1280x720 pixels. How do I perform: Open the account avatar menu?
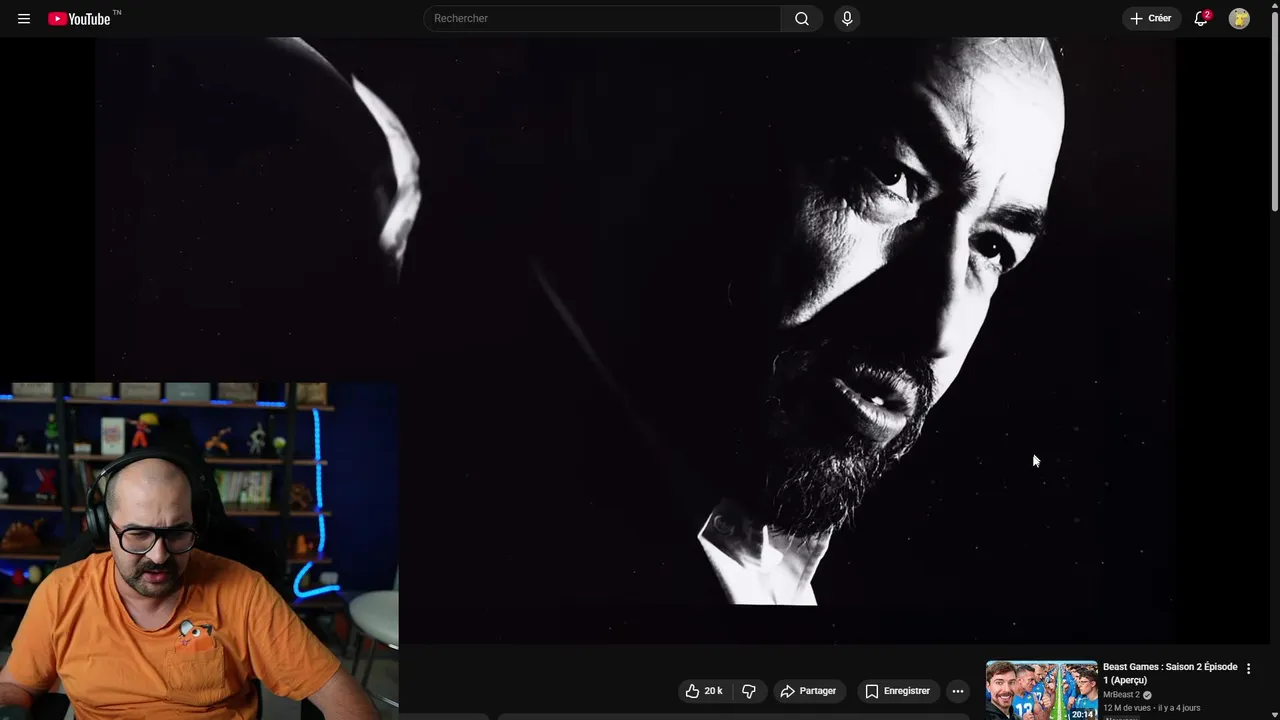1239,18
